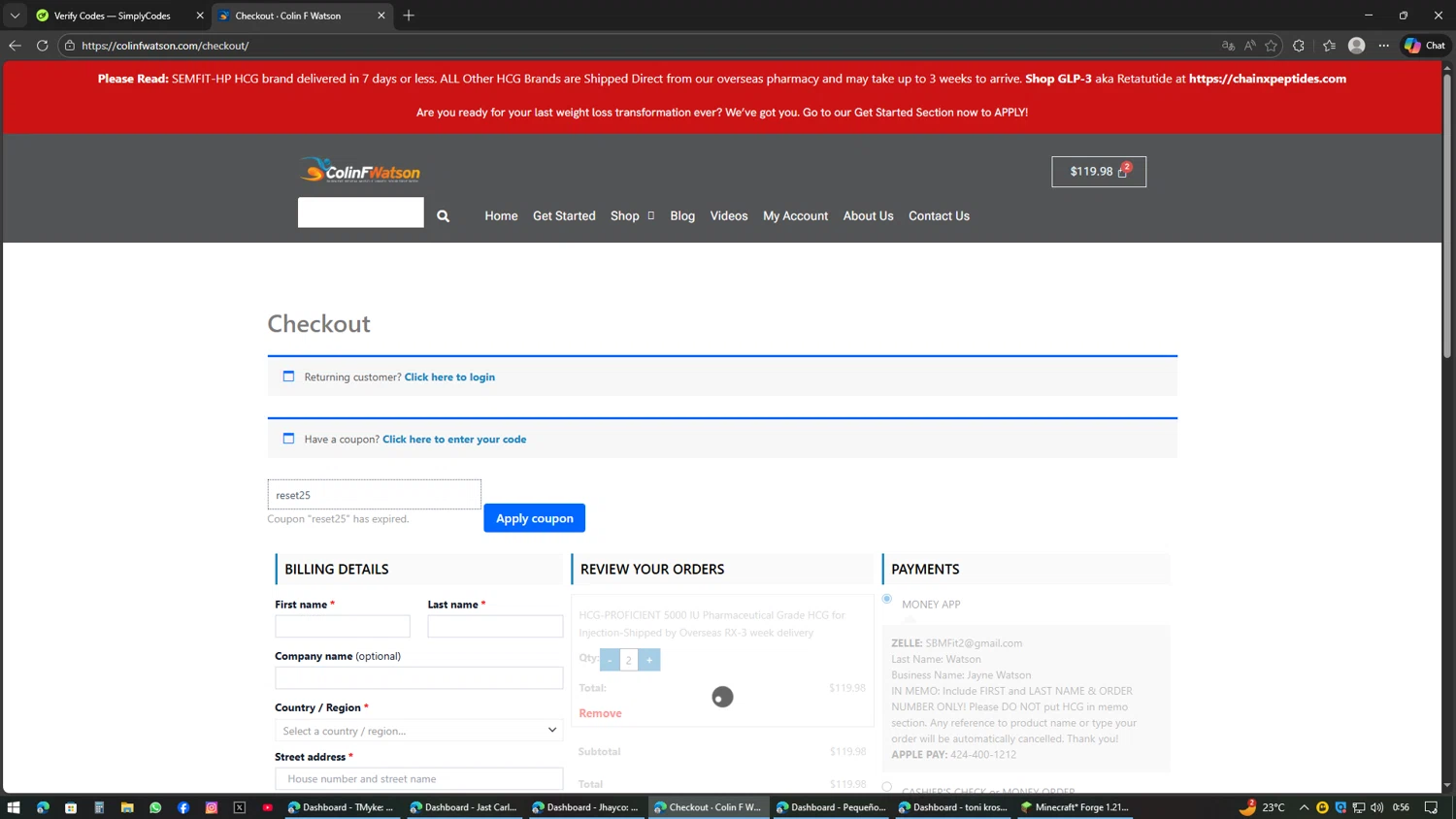Open the Videos menu item

tap(729, 216)
